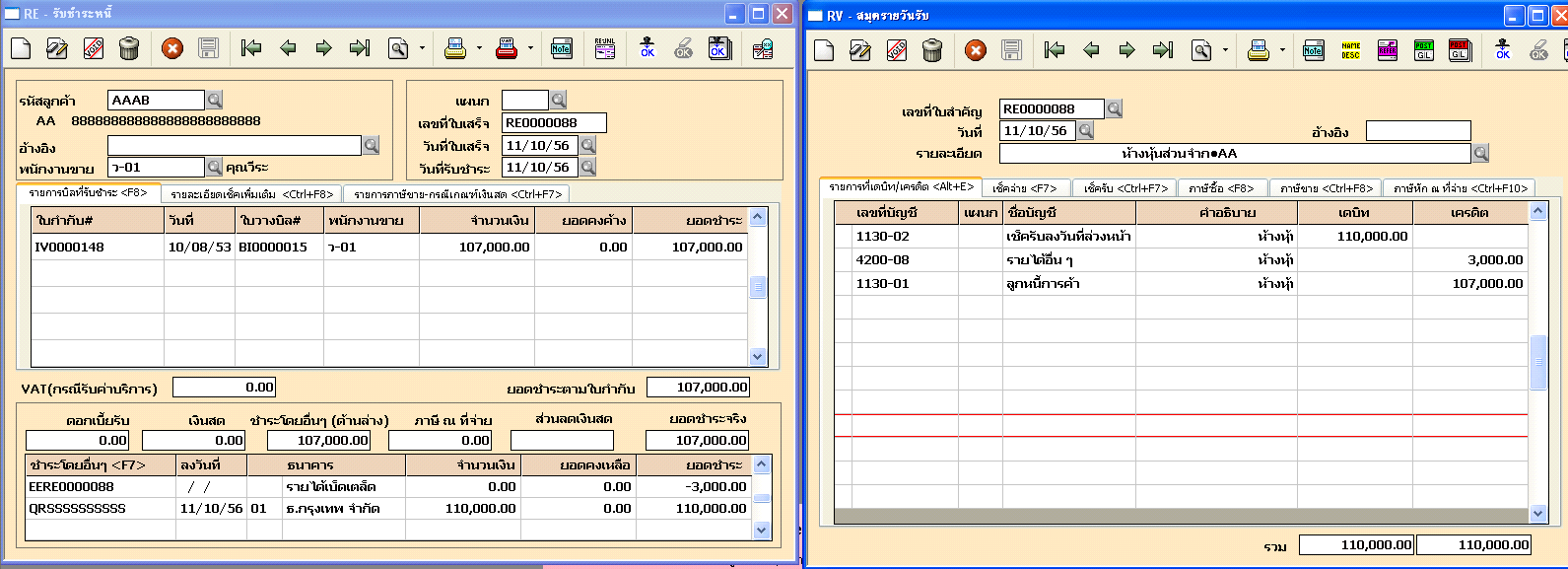Click the trash can icon in RV window
Image resolution: width=1568 pixels, height=569 pixels.
(x=932, y=50)
